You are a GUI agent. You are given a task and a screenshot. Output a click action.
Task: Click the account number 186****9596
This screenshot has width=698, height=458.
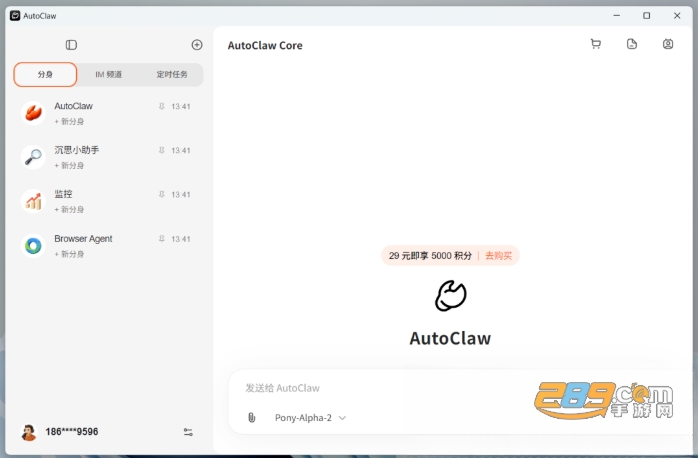tap(72, 432)
